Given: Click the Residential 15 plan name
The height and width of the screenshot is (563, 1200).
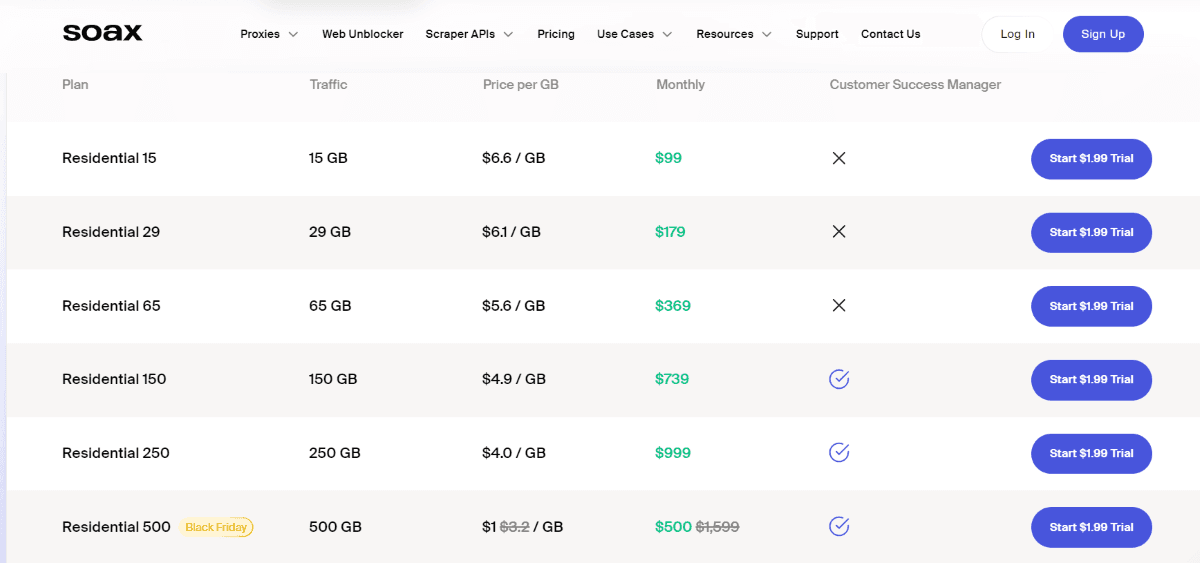Looking at the screenshot, I should coord(109,158).
